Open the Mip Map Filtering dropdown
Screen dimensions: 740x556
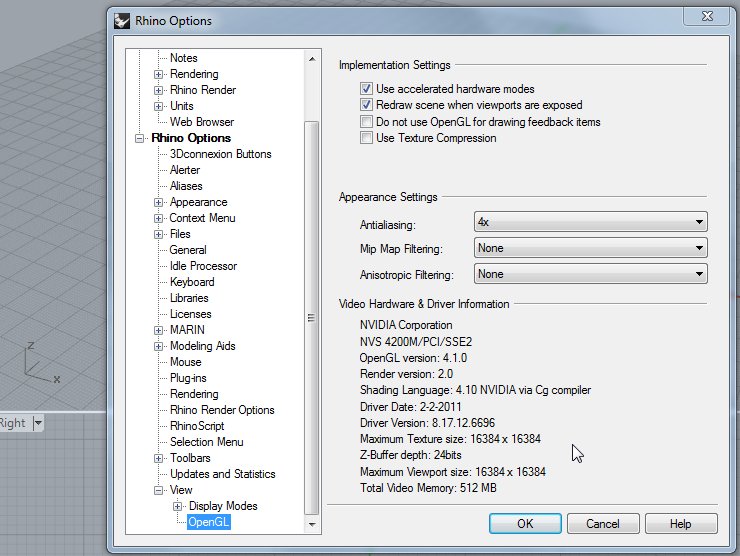pyautogui.click(x=590, y=248)
